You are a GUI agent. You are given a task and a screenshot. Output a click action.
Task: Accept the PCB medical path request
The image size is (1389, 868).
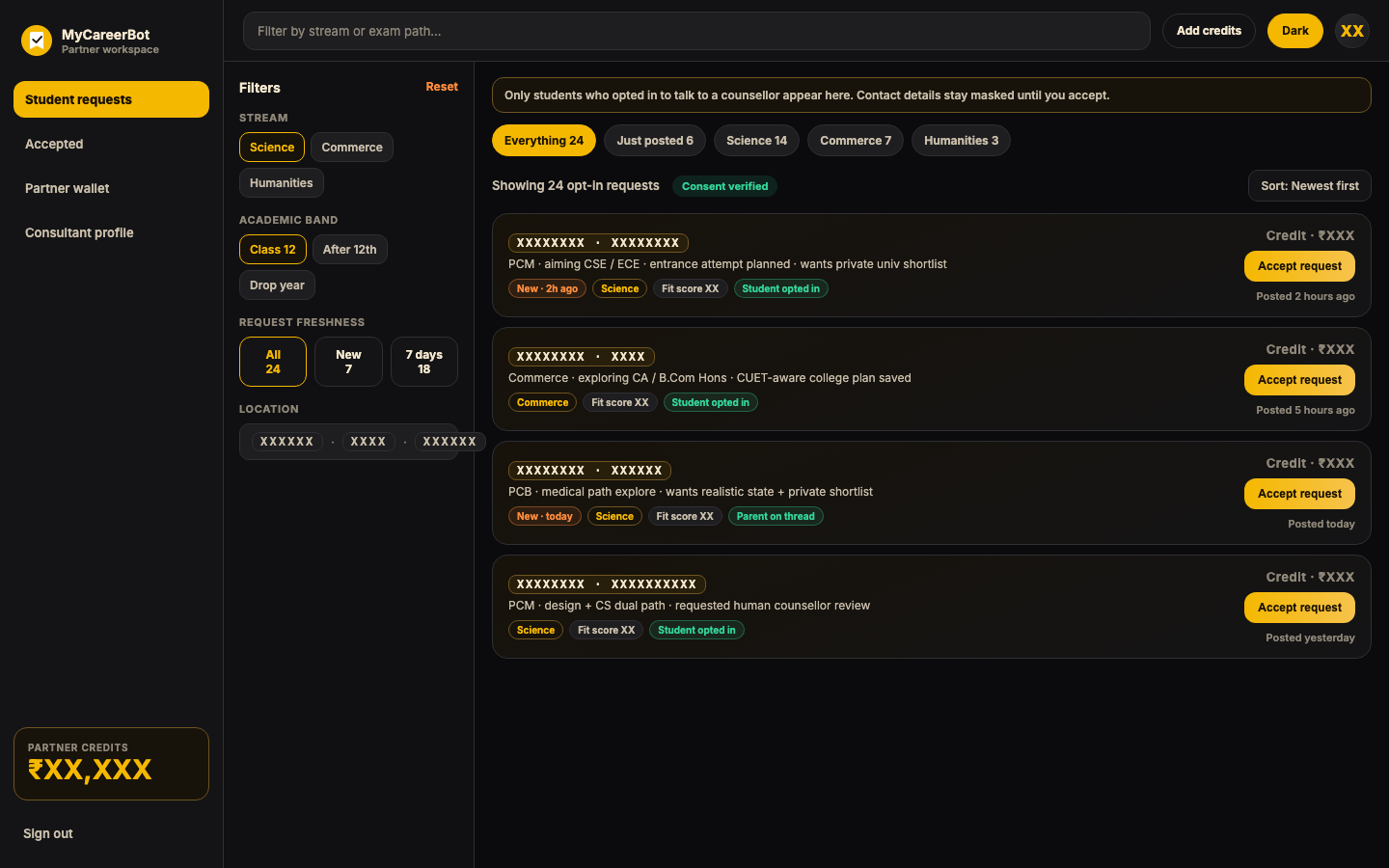click(1299, 494)
